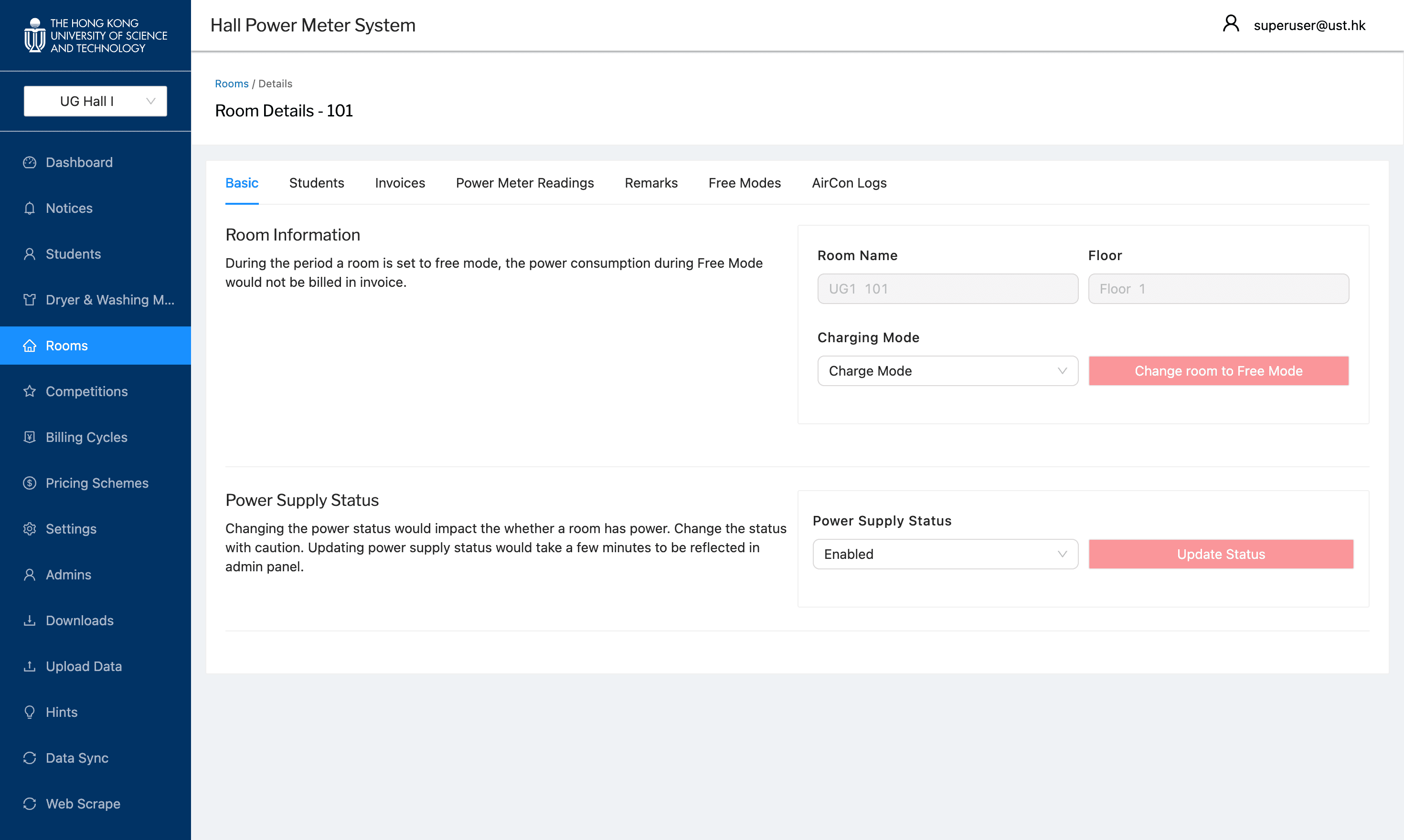Viewport: 1404px width, 840px height.
Task: Click the Hints lightbulb icon
Action: pyautogui.click(x=30, y=713)
